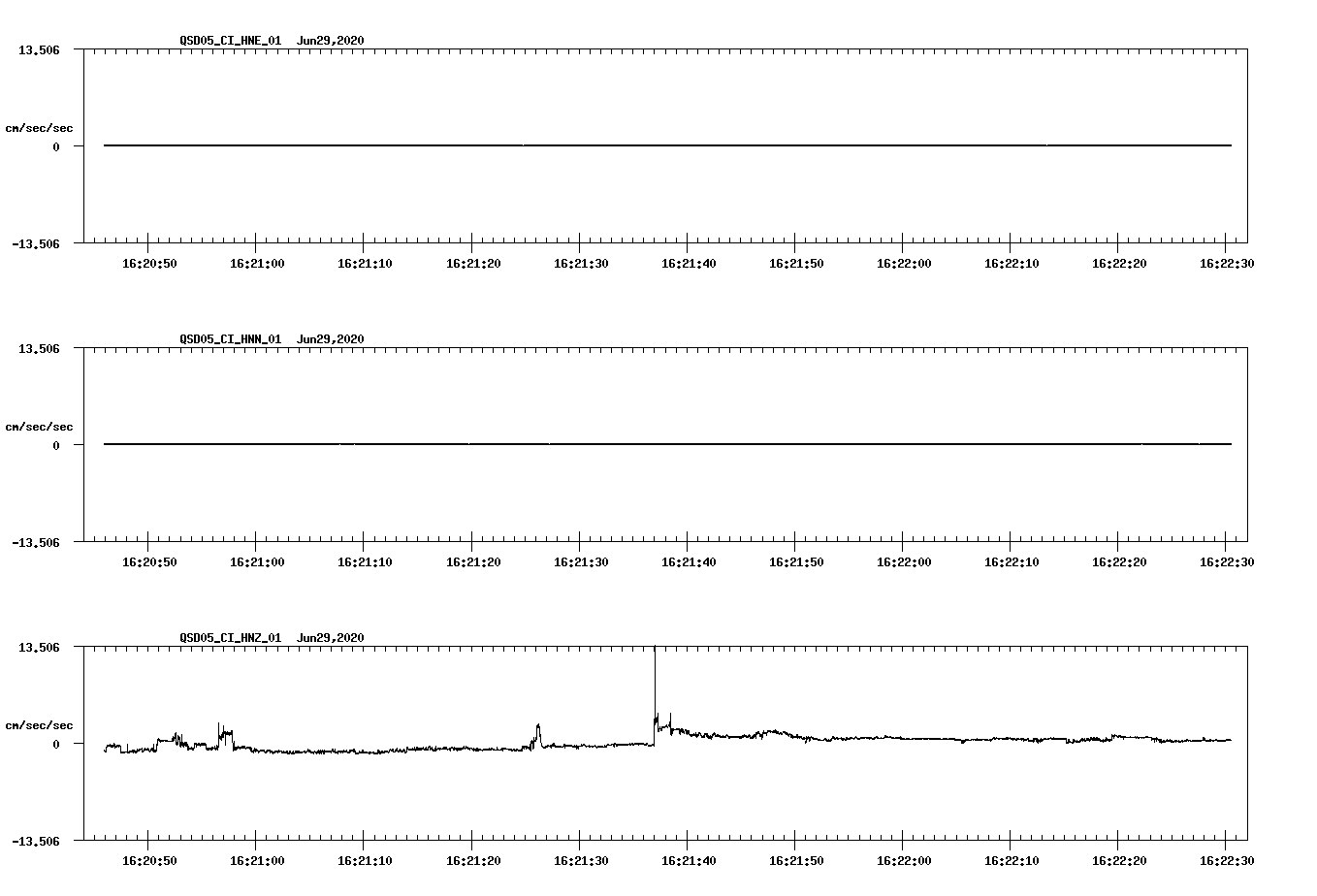This screenshot has width=1317, height=896.
Task: Click the 16:22:30 time label on HNE plot
Action: click(x=1226, y=264)
